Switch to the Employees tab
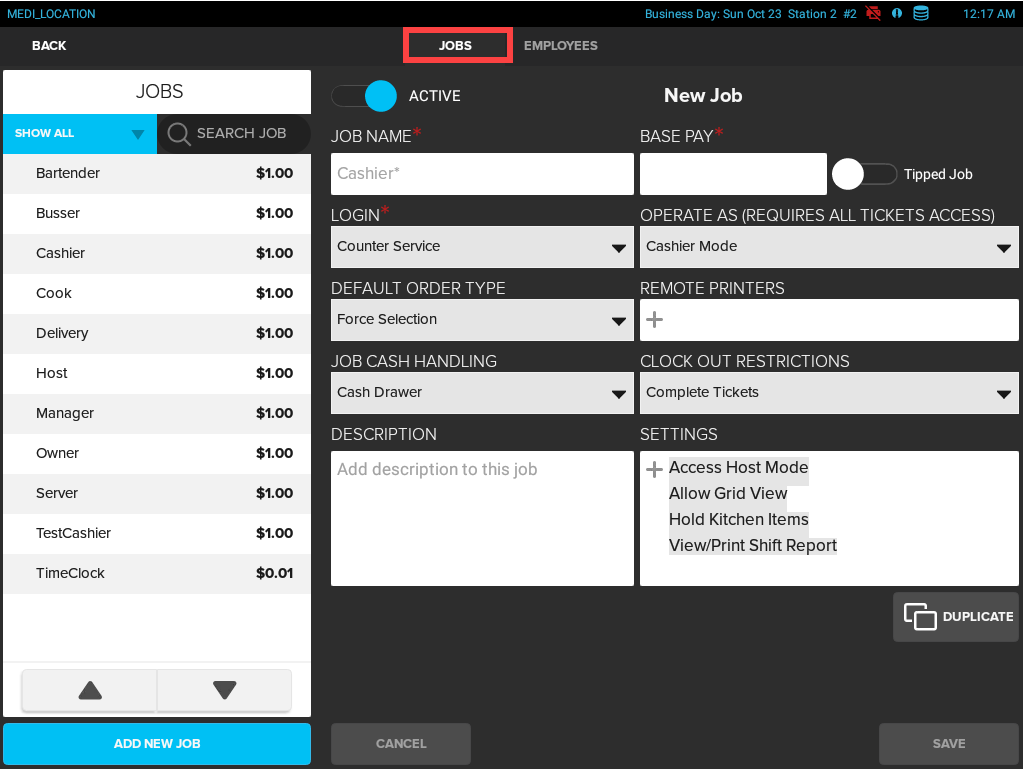Viewport: 1023px width, 769px height. coord(560,45)
